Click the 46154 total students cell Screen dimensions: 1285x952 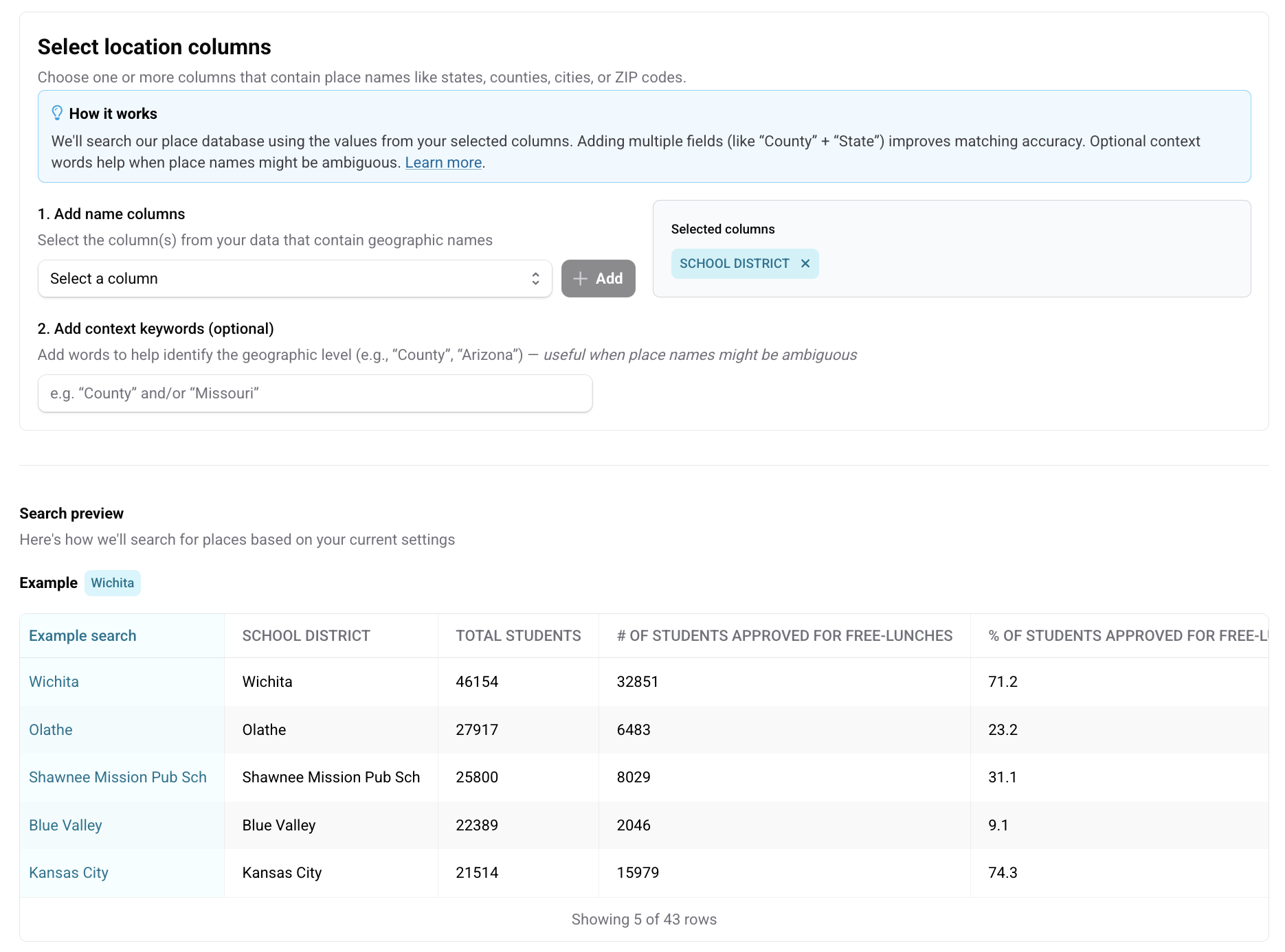[x=477, y=682]
